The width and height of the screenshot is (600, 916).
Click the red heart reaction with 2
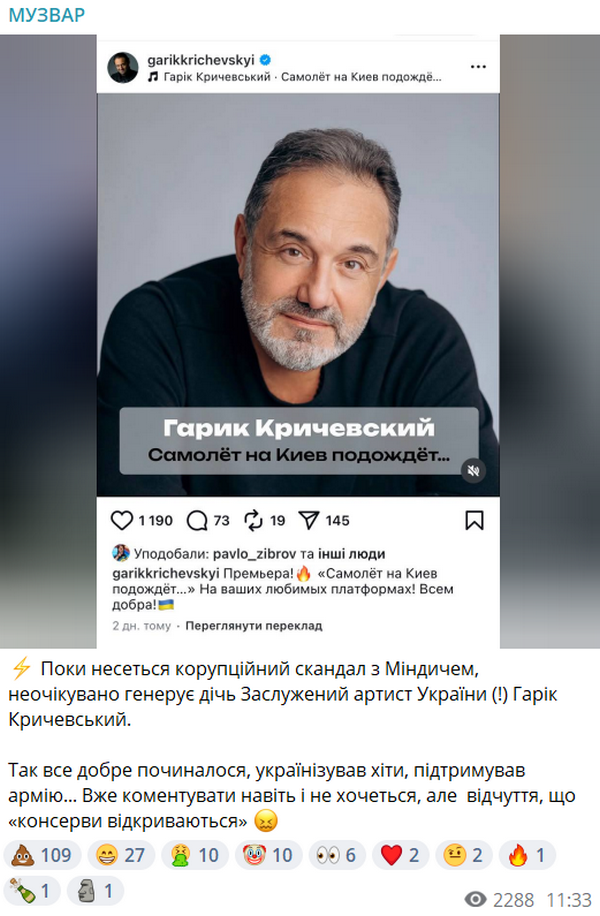[400, 855]
